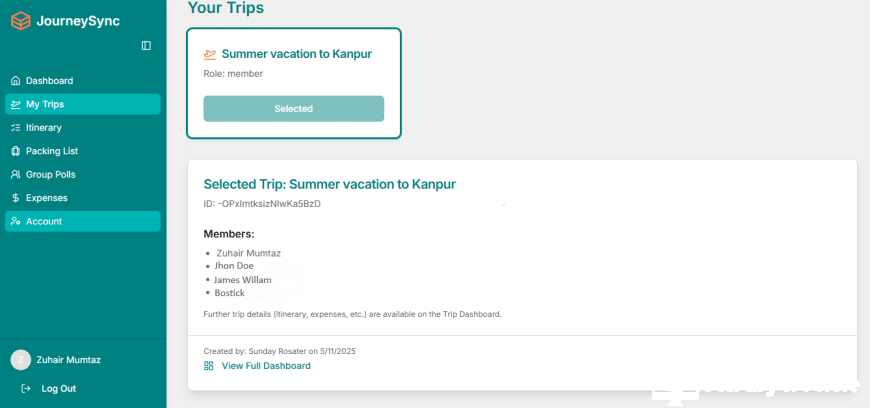Click the Log Out button
The width and height of the screenshot is (870, 408).
pos(58,389)
